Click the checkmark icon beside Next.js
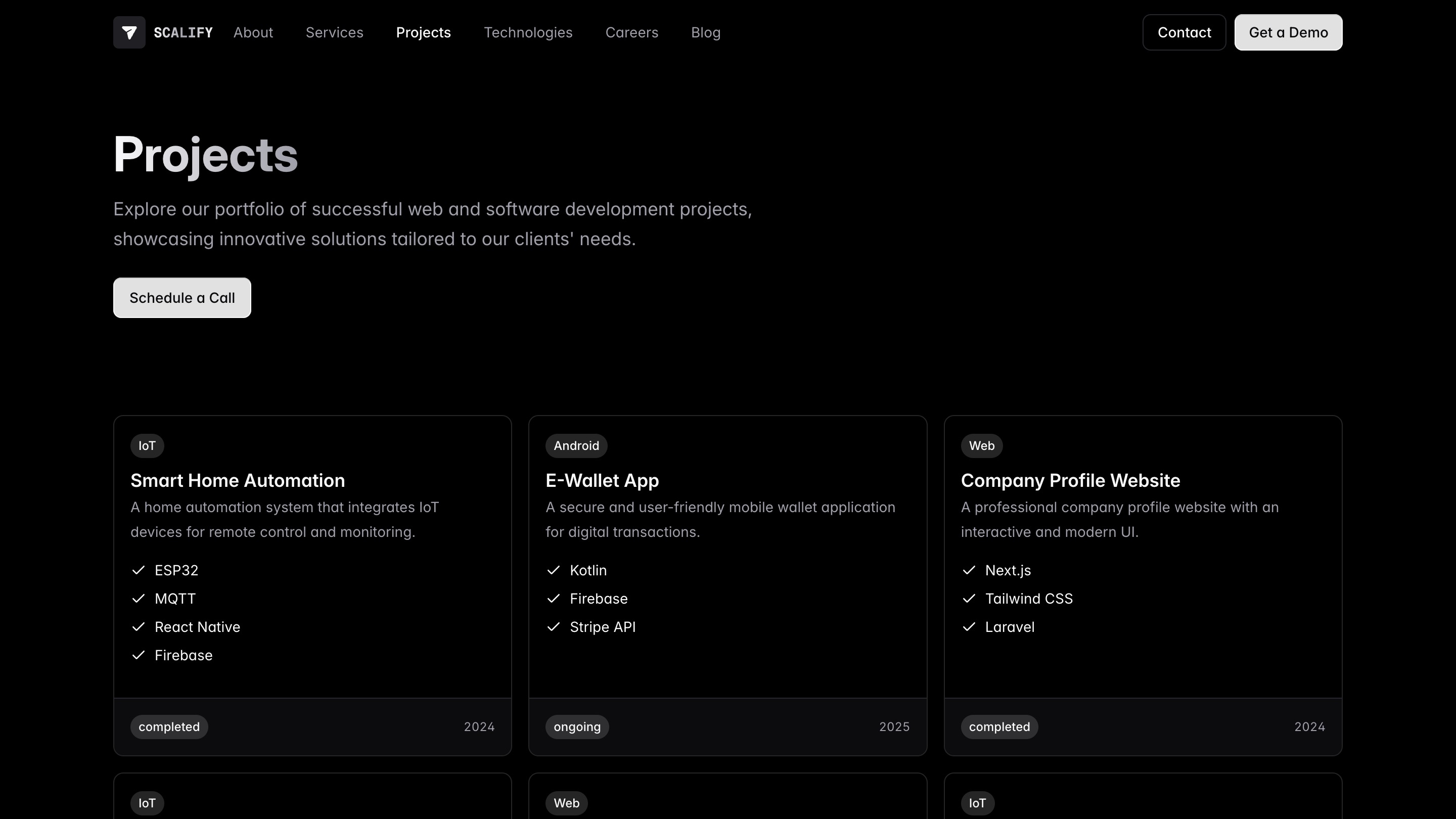The width and height of the screenshot is (1456, 819). coord(969,570)
